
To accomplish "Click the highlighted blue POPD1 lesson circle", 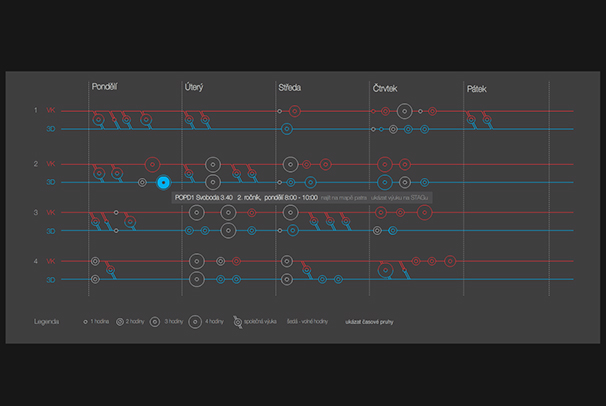I will [164, 183].
